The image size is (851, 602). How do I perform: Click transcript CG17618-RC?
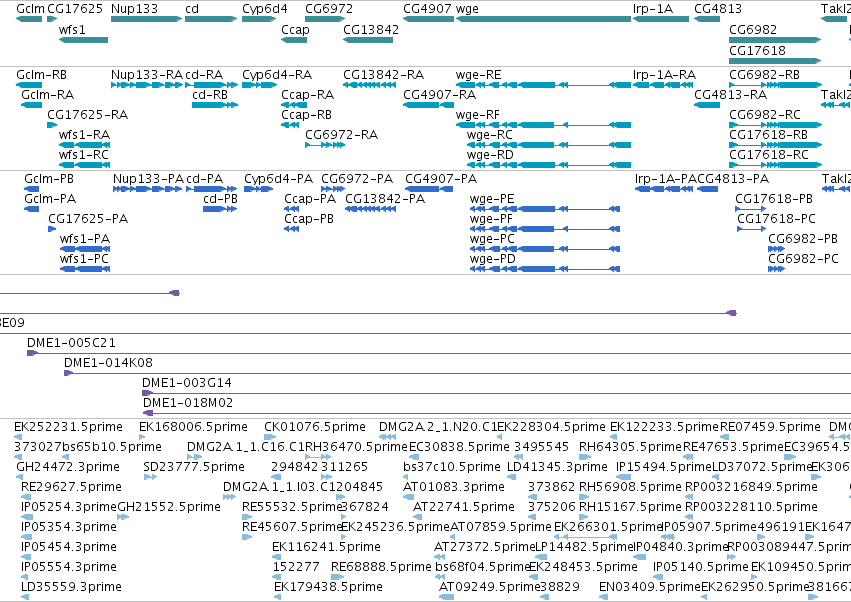click(x=774, y=165)
